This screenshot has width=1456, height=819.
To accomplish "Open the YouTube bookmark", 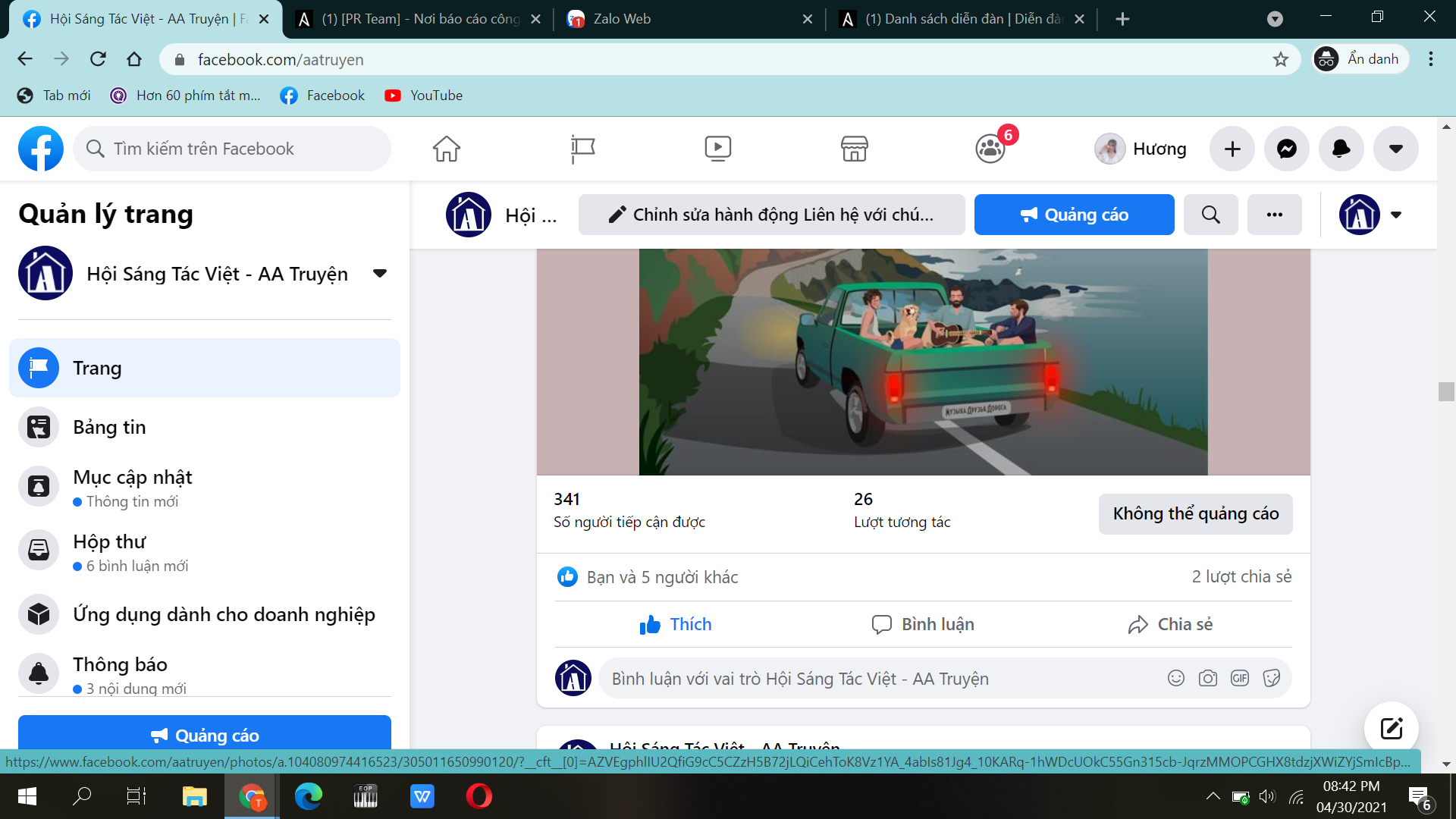I will (423, 96).
